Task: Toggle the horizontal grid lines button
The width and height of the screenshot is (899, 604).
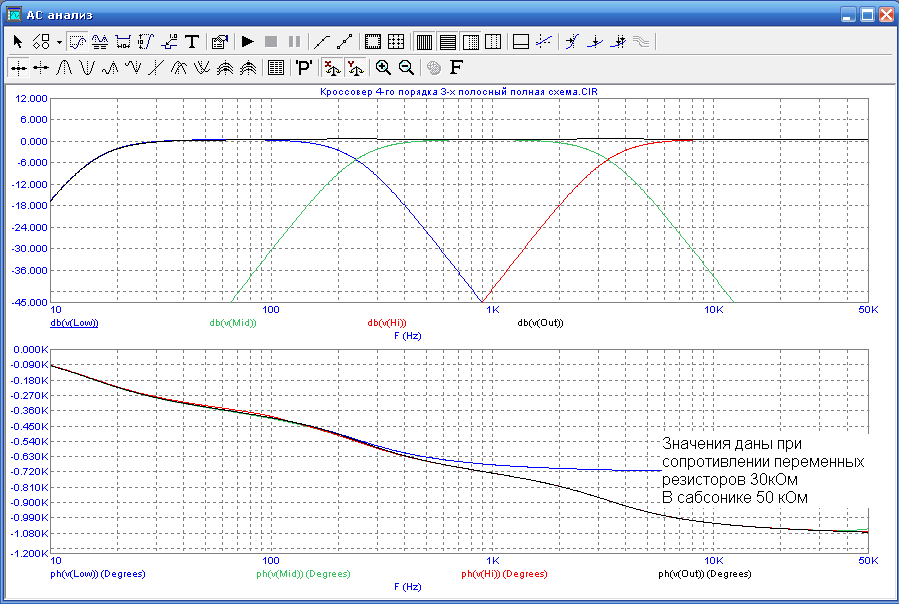Action: click(447, 42)
